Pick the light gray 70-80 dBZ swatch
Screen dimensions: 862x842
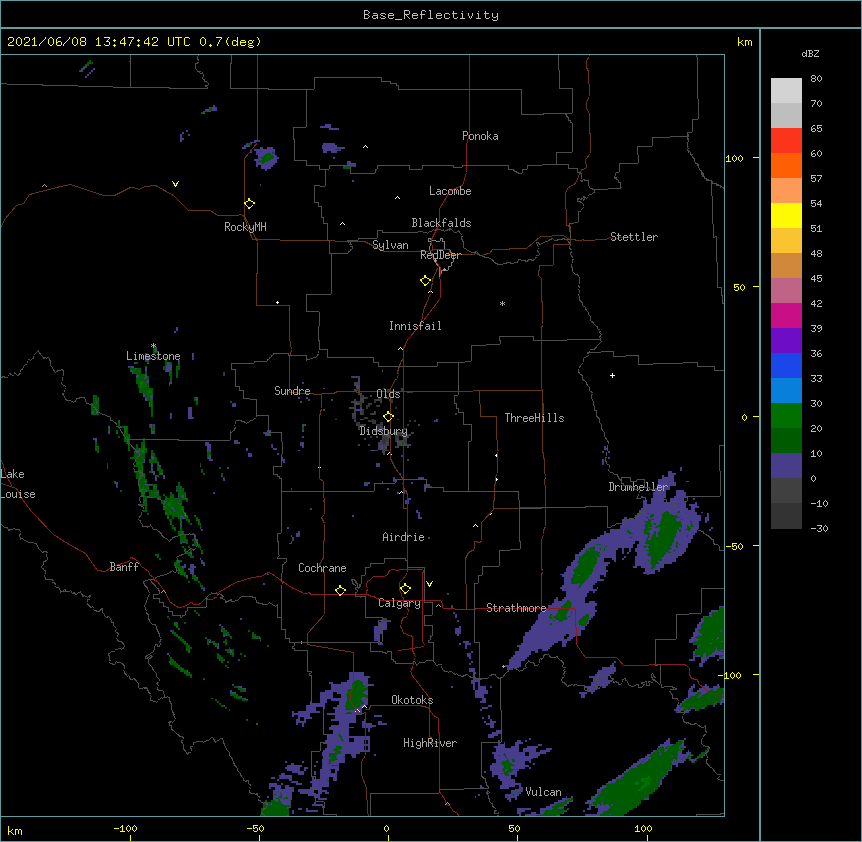tap(786, 91)
